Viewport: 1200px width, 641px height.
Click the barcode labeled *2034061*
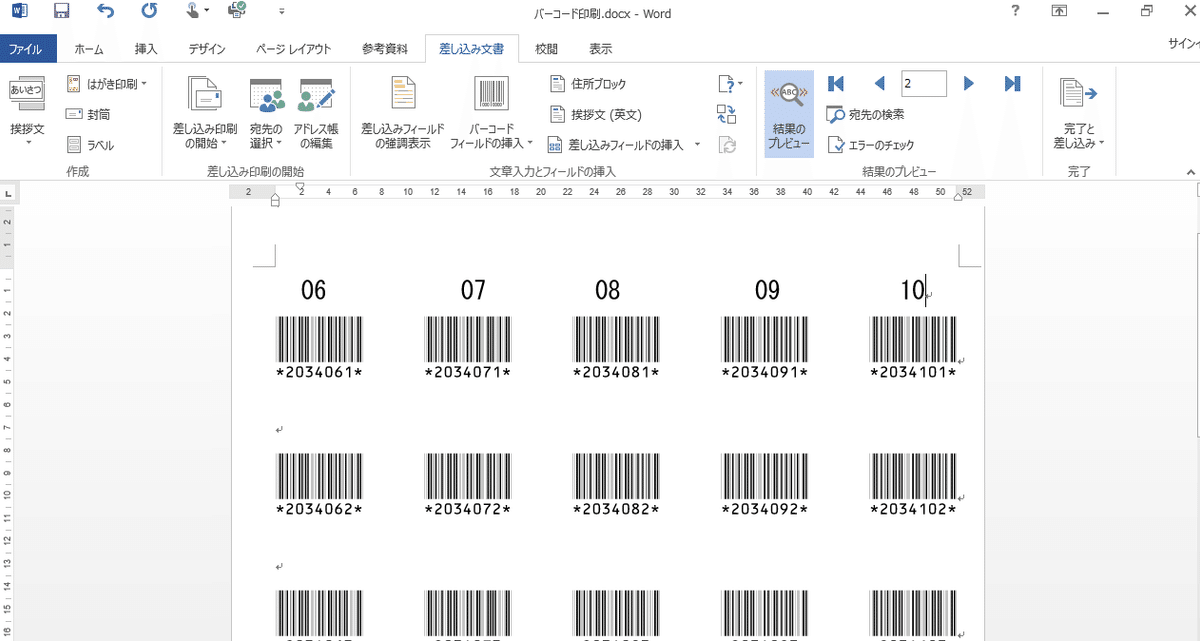pos(319,340)
